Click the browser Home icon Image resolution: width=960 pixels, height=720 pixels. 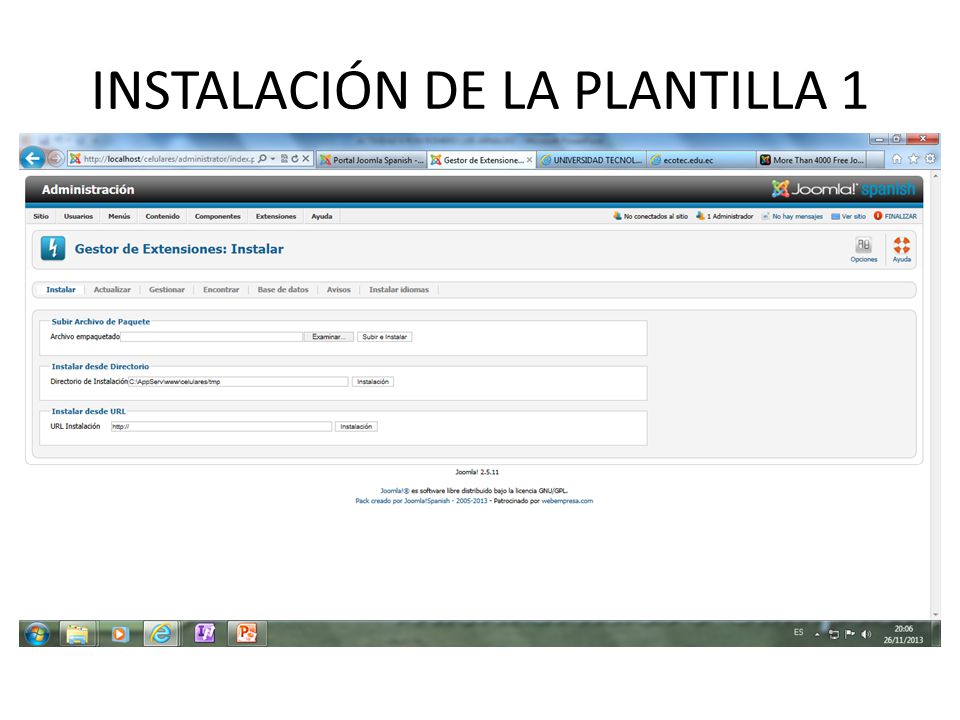point(897,159)
